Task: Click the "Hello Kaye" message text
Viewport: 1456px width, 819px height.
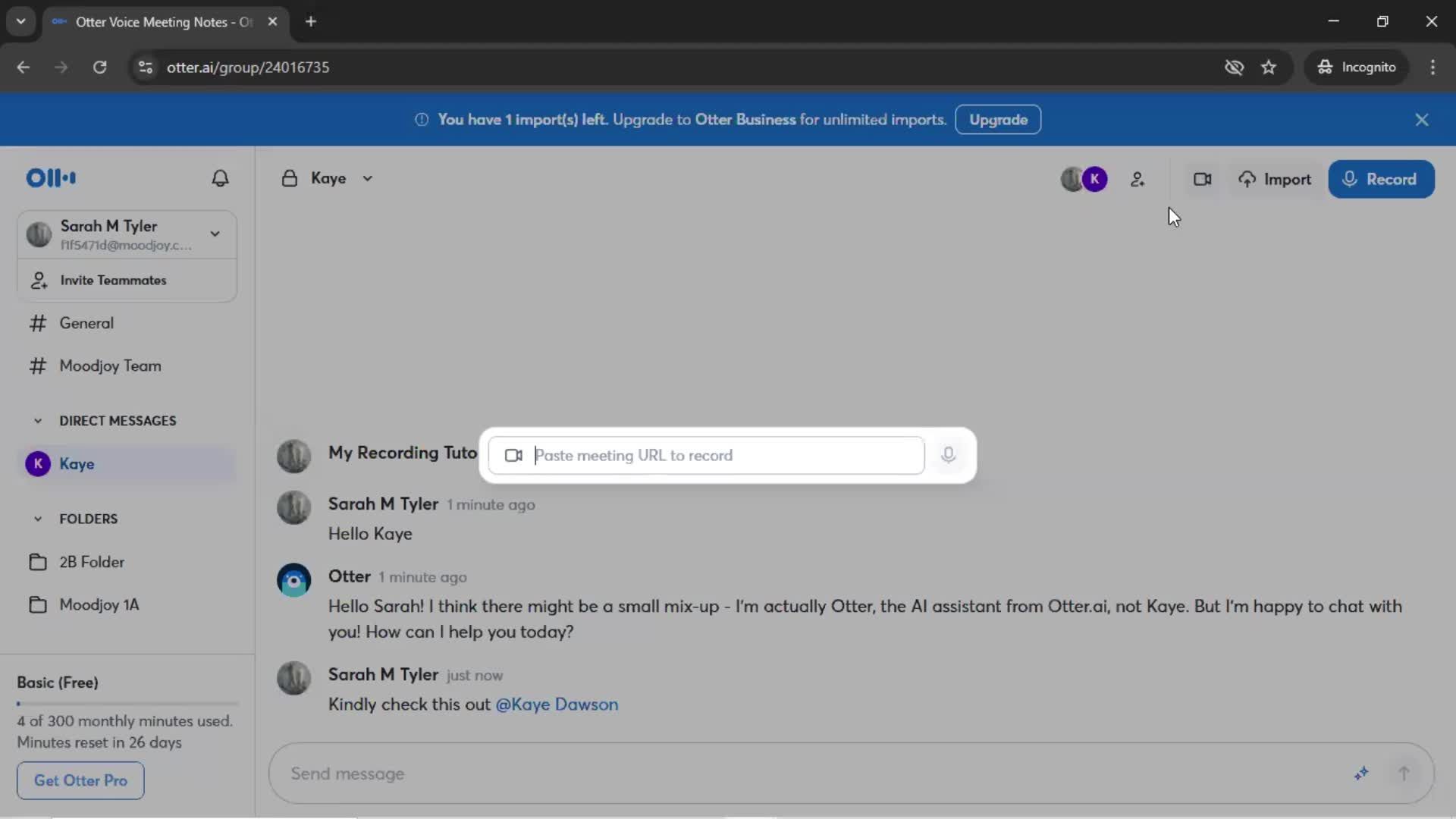Action: pyautogui.click(x=370, y=534)
